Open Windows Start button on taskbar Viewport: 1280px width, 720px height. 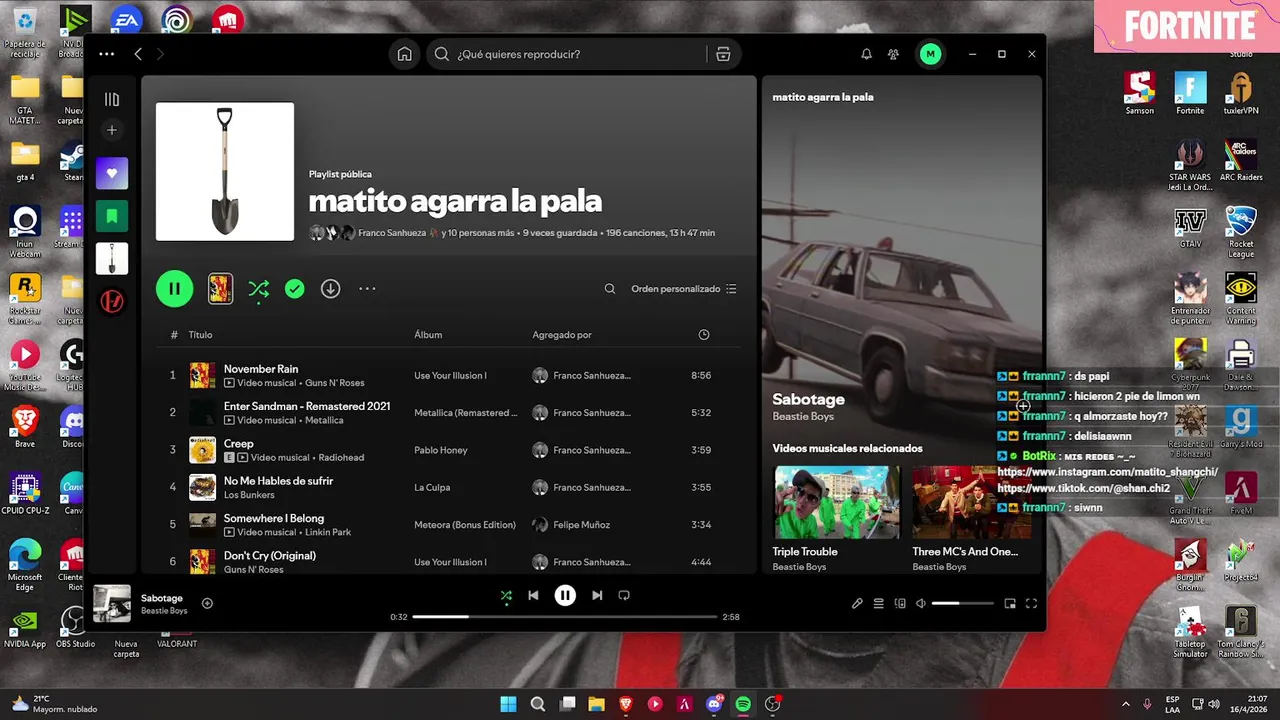coord(508,704)
